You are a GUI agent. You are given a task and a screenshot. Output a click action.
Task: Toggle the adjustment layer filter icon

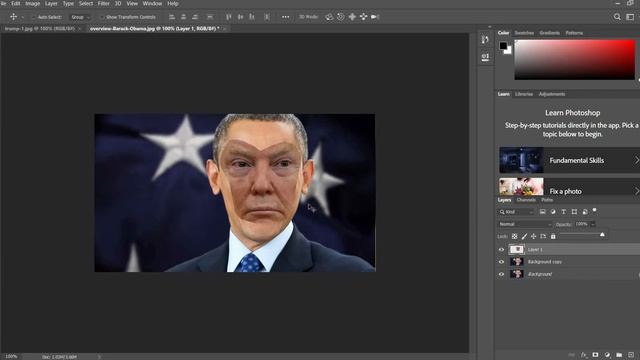[553, 212]
